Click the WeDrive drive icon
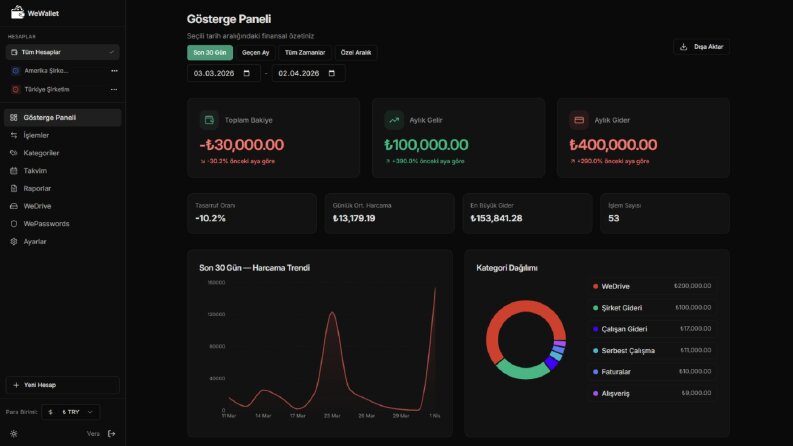Image resolution: width=793 pixels, height=446 pixels. pos(14,206)
